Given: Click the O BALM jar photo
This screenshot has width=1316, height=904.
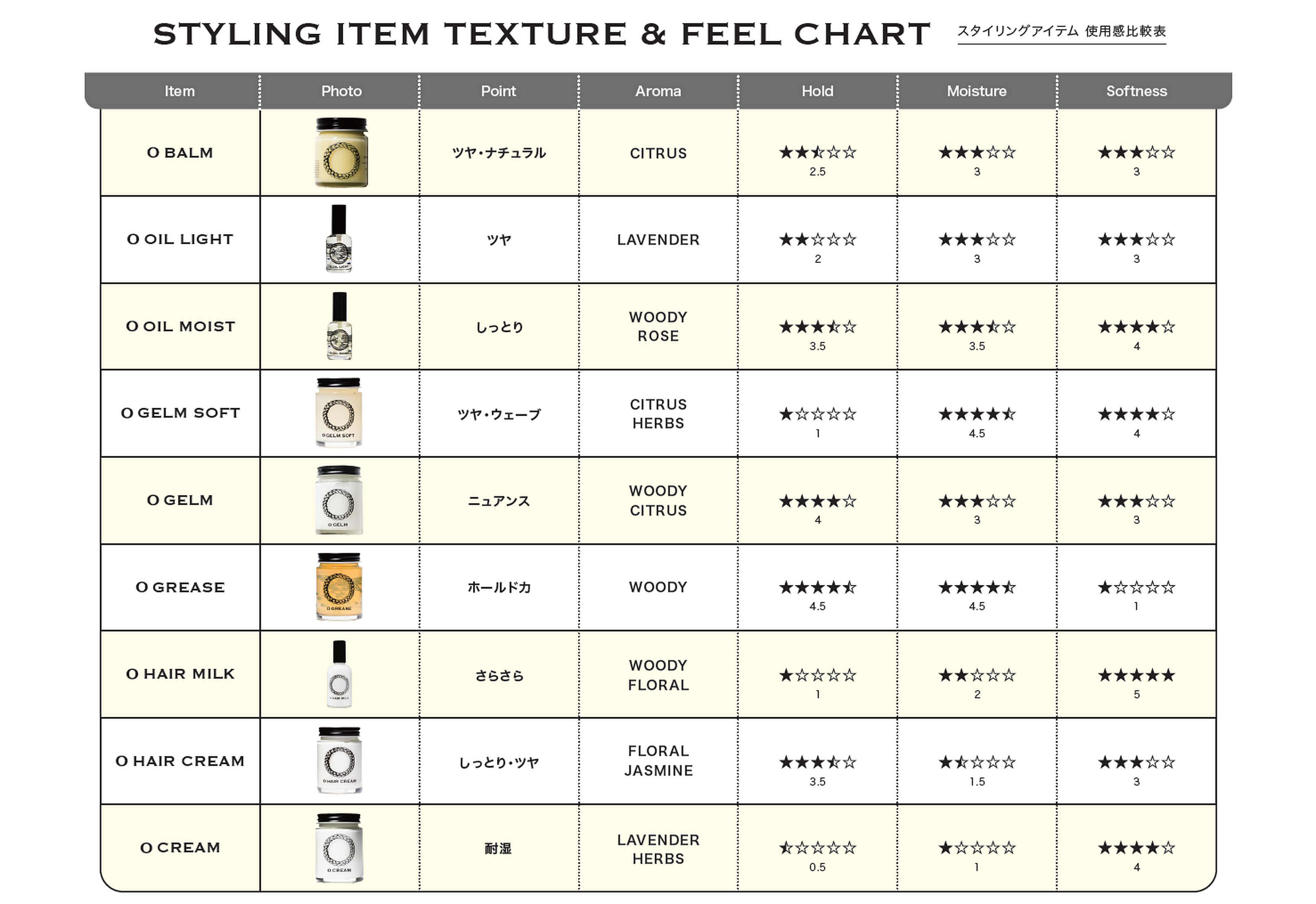Looking at the screenshot, I should [x=341, y=152].
